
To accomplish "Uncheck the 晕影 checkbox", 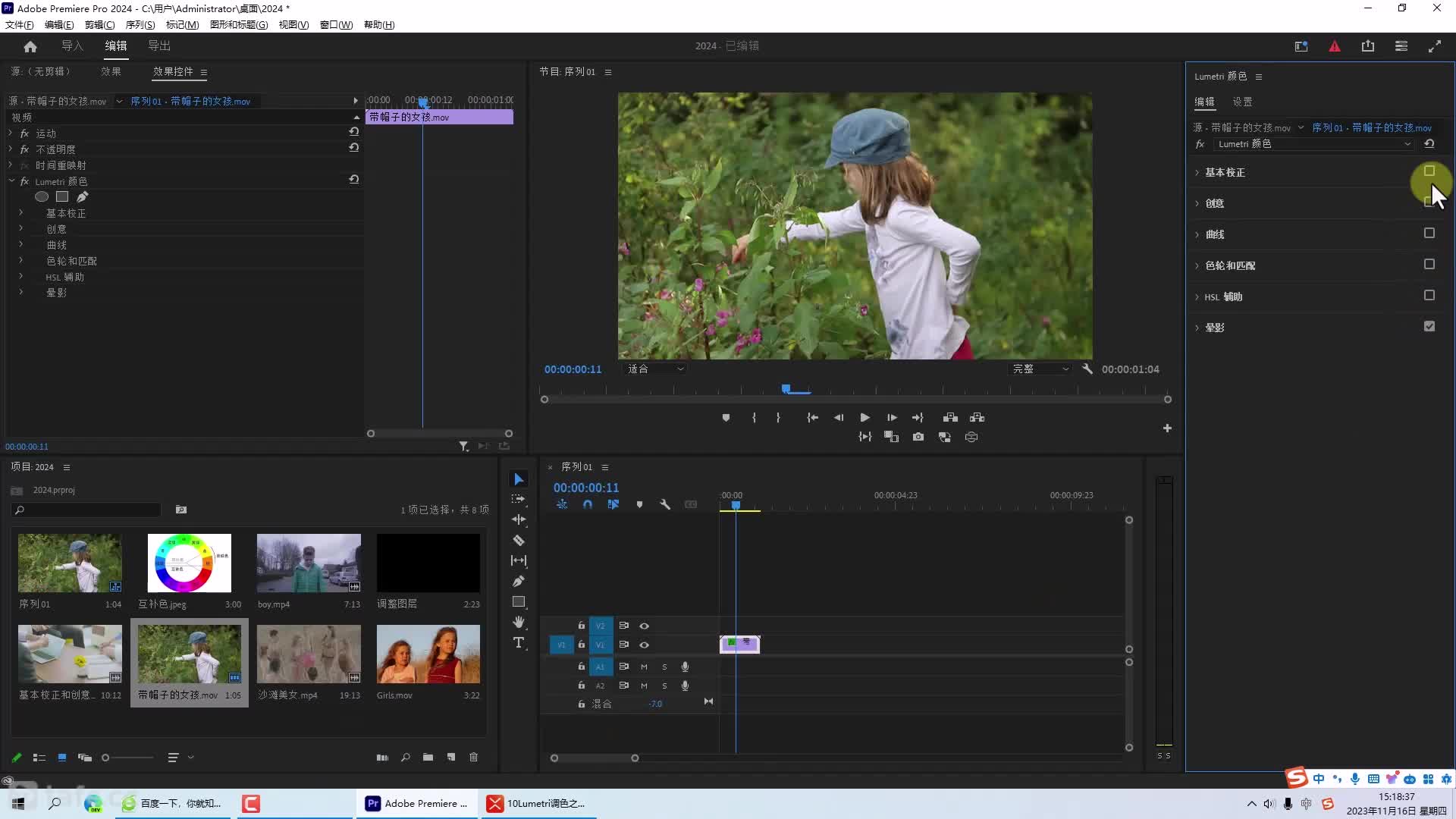I will coord(1429,327).
